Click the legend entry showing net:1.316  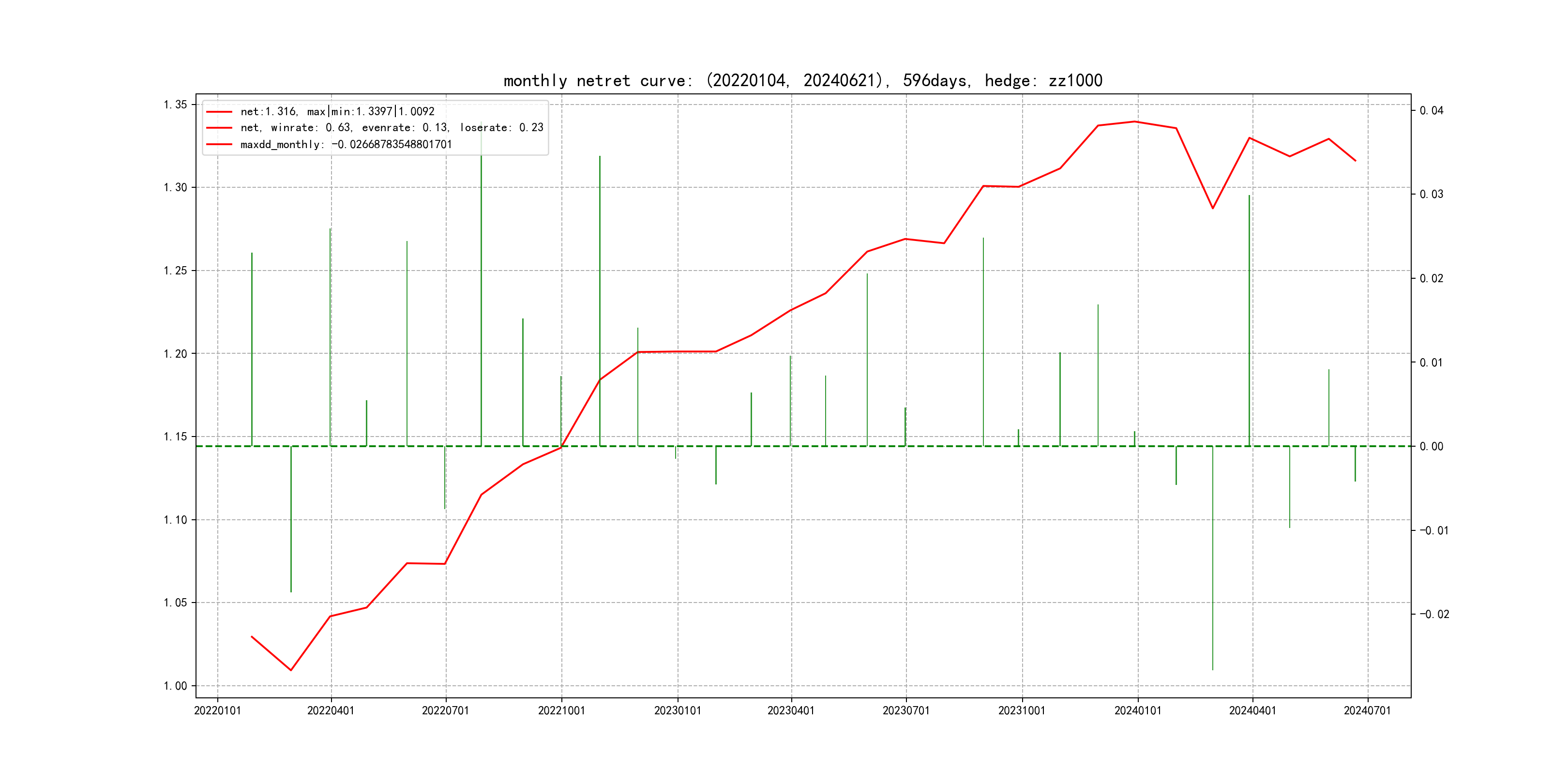tap(337, 111)
